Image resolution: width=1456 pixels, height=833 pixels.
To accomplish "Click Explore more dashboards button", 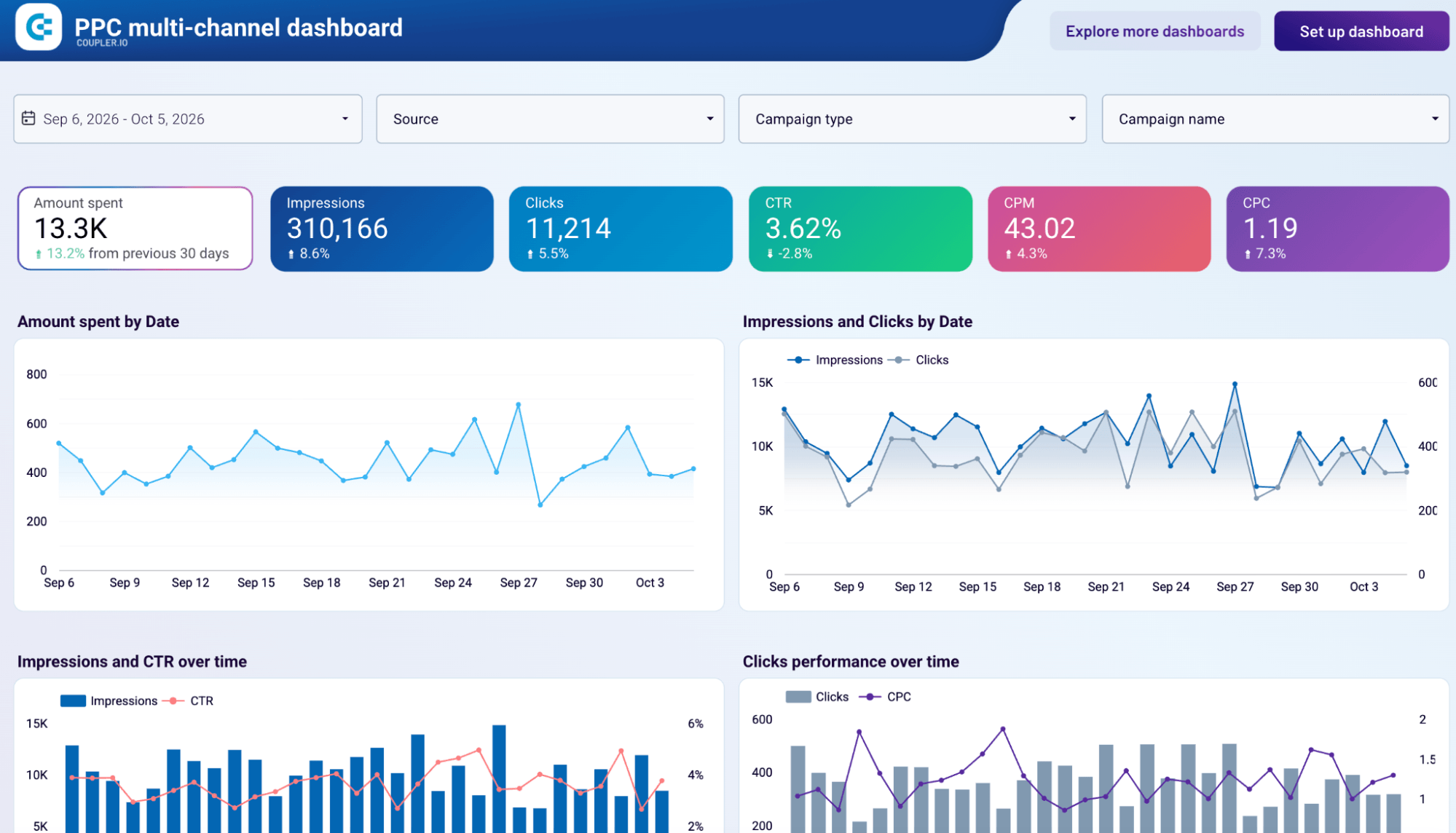I will pos(1154,31).
